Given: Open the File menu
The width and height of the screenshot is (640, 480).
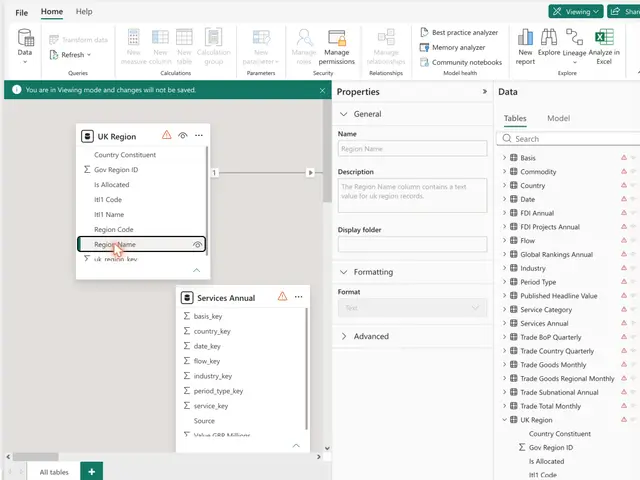Looking at the screenshot, I should [22, 13].
